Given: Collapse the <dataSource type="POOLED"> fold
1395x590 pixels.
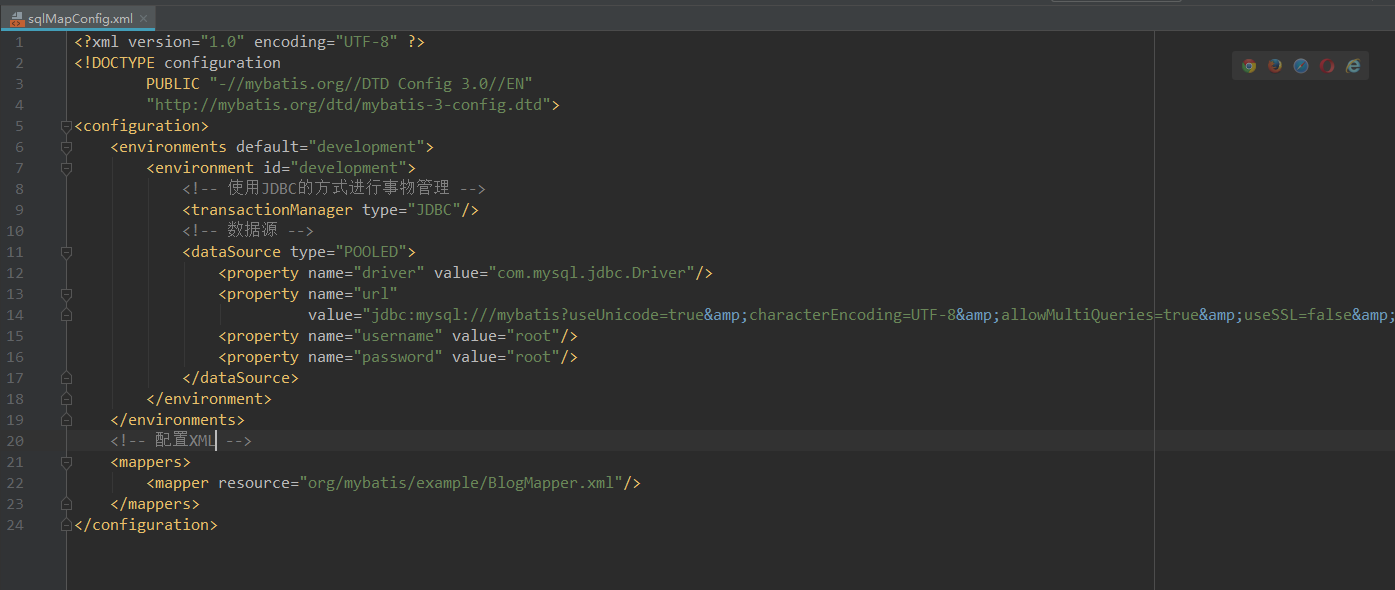Looking at the screenshot, I should click(x=66, y=252).
